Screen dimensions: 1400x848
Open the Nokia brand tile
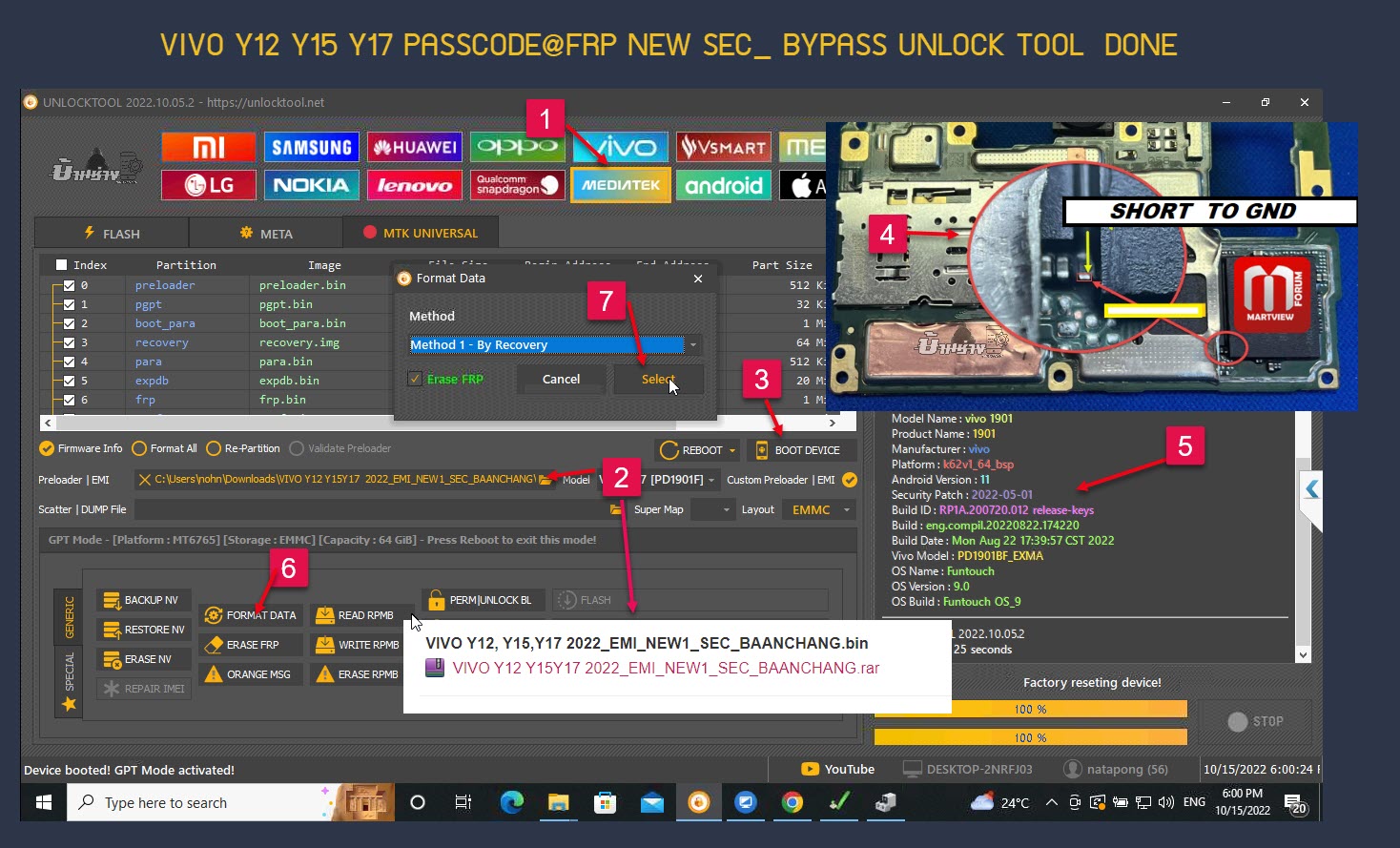click(312, 185)
